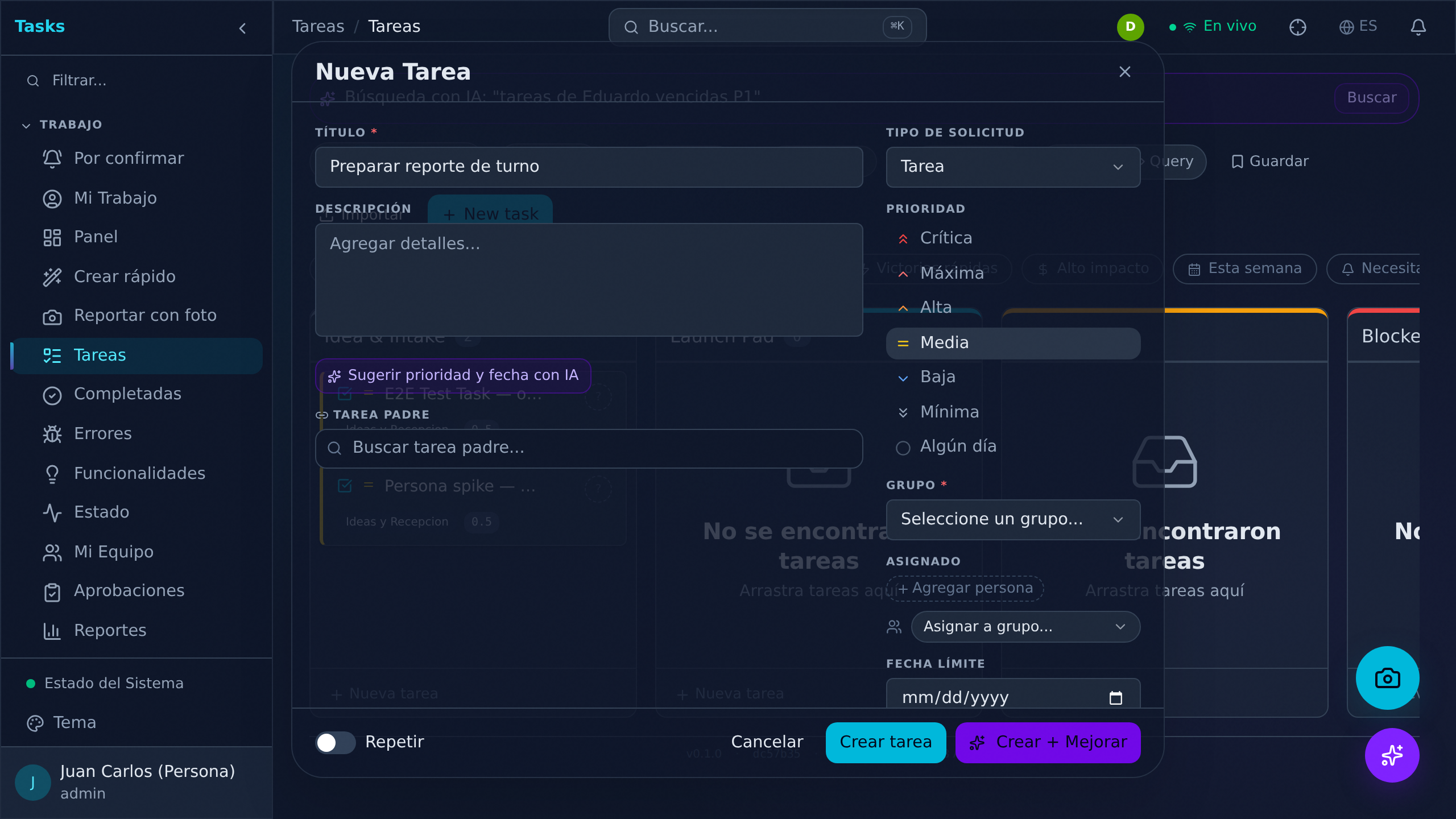
Task: Click the first Tareas breadcrumb link
Action: pyautogui.click(x=318, y=26)
